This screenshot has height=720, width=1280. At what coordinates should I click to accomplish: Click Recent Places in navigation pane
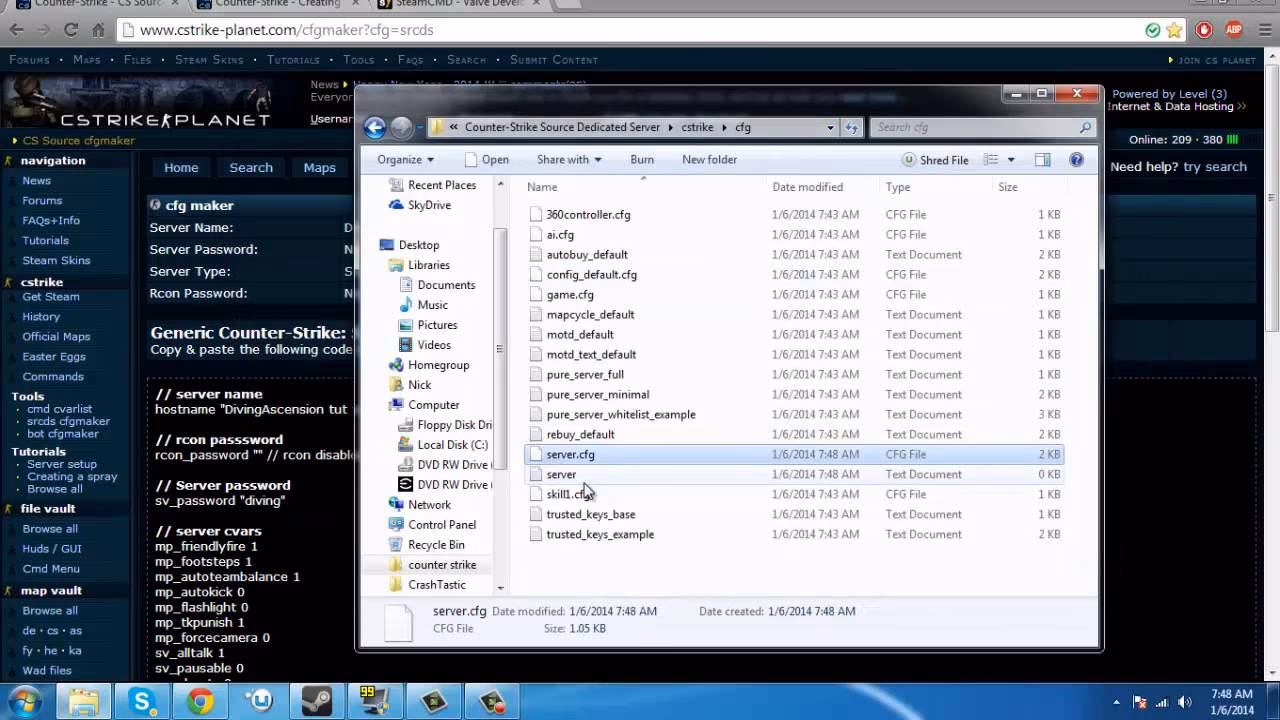441,185
